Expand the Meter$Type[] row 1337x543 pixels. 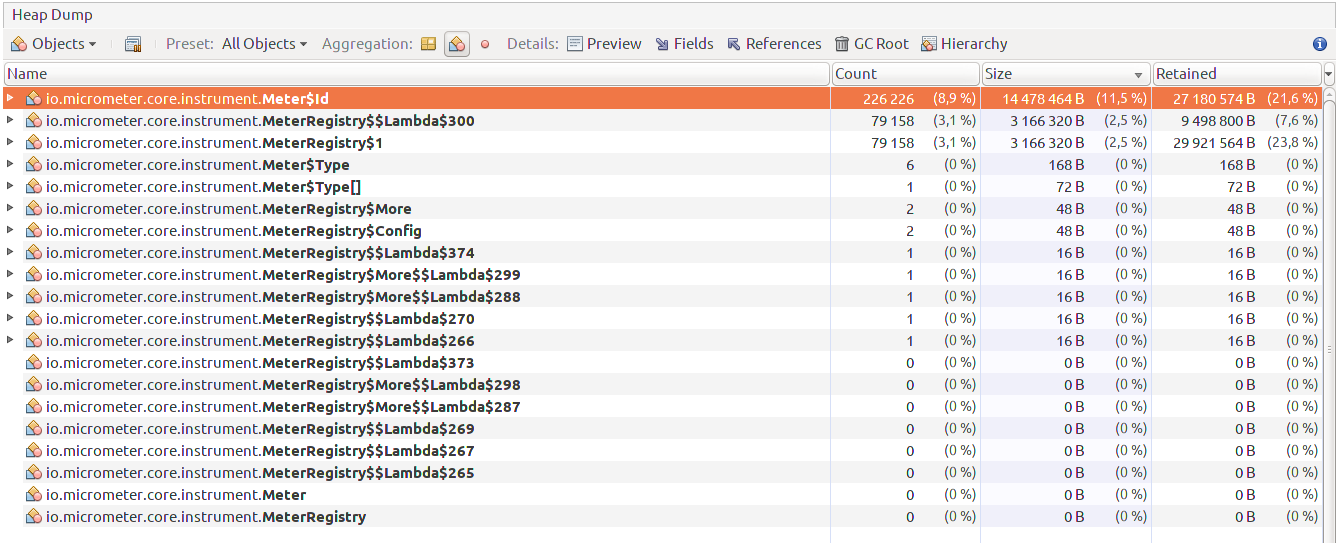[10, 187]
